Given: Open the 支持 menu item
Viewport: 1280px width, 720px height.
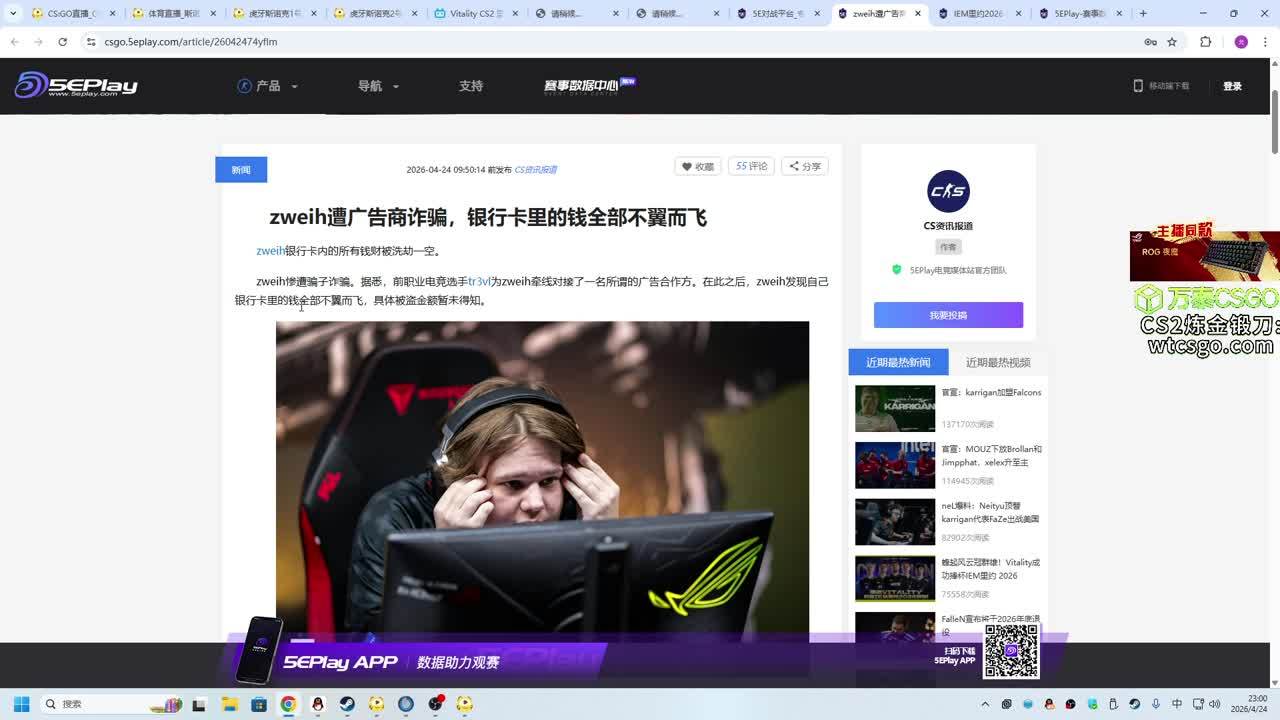Looking at the screenshot, I should 471,86.
